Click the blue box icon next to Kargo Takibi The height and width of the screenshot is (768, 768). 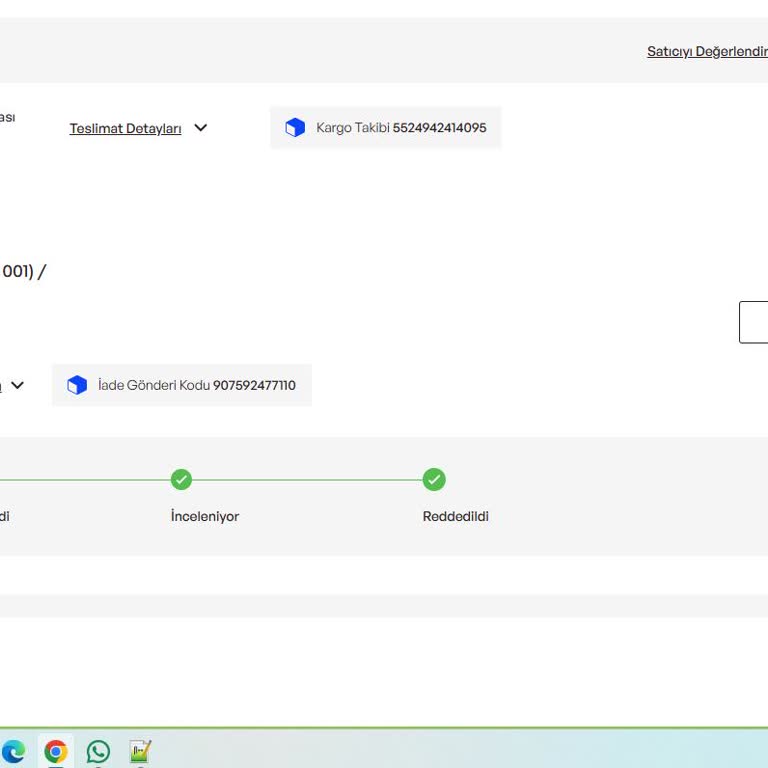(295, 127)
